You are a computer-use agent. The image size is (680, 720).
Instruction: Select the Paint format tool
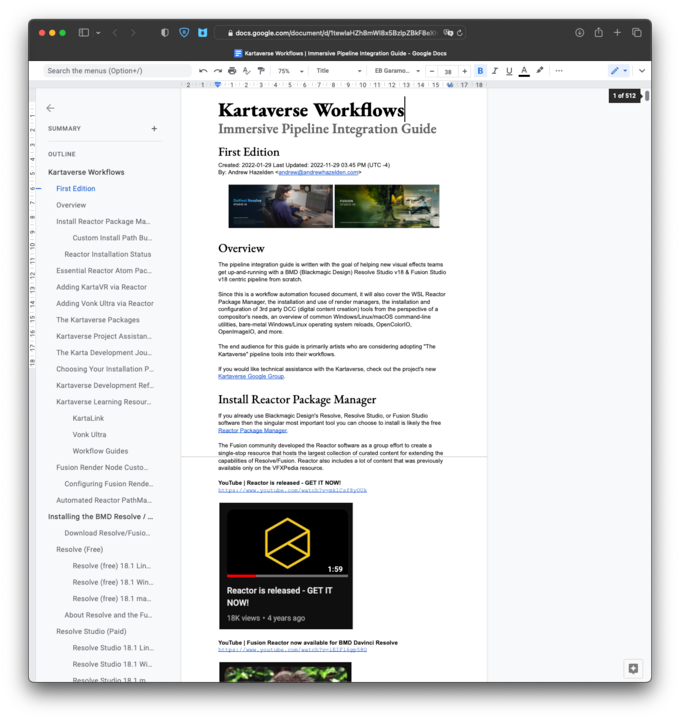(x=261, y=71)
